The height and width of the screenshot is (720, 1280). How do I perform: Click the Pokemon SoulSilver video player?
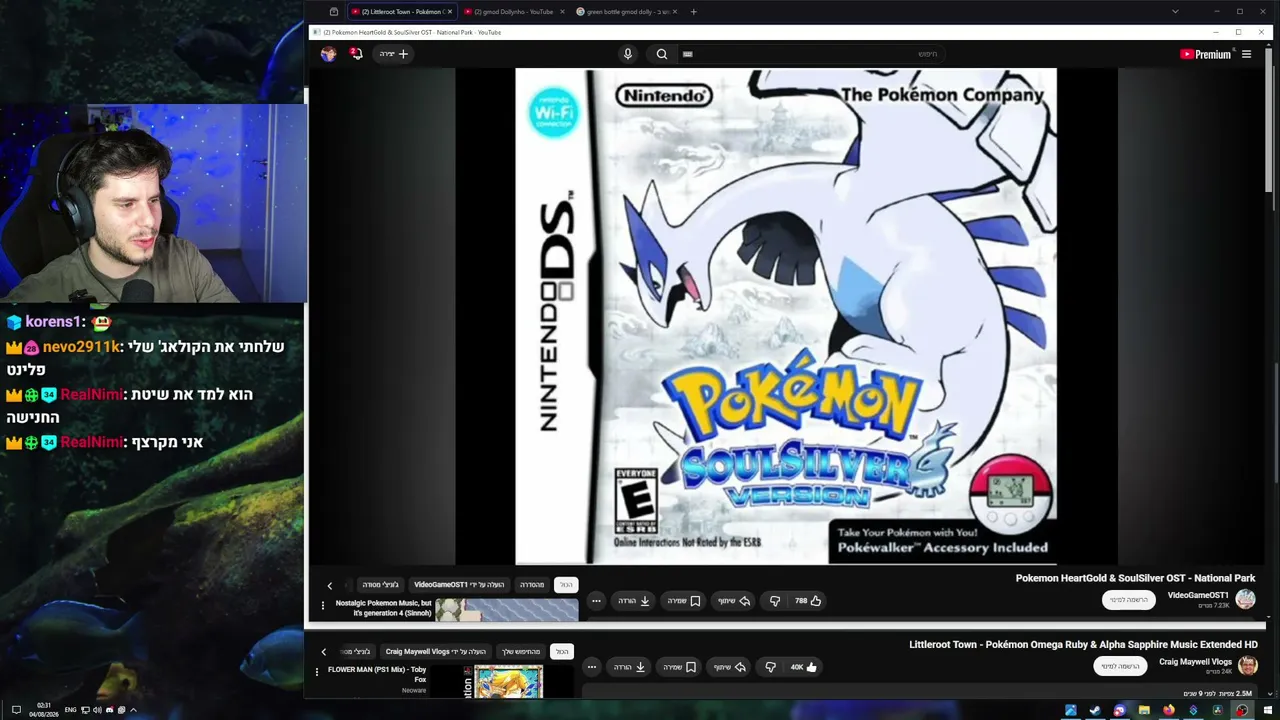coord(786,316)
